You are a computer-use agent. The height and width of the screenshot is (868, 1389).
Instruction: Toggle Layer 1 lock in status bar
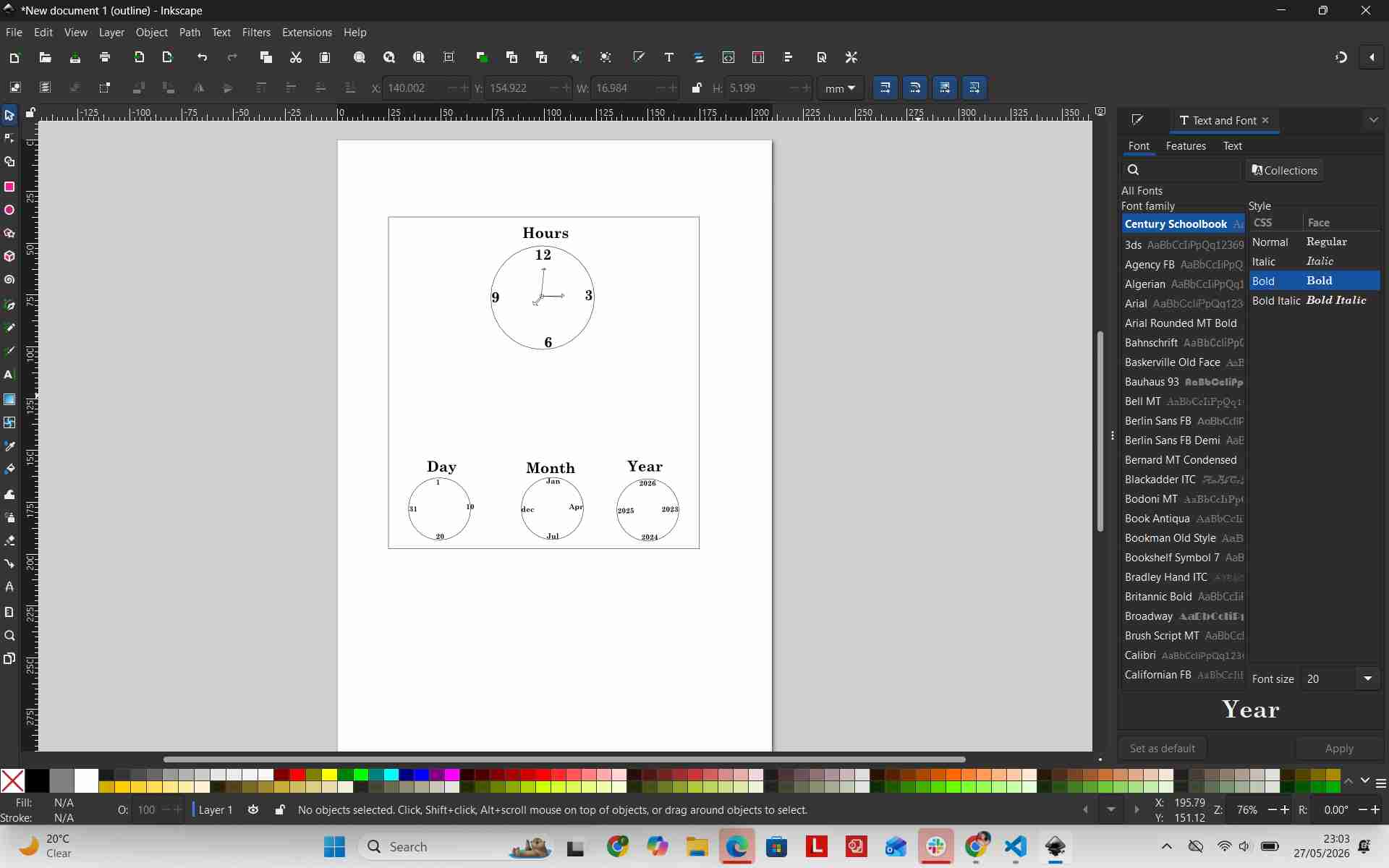coord(280,809)
